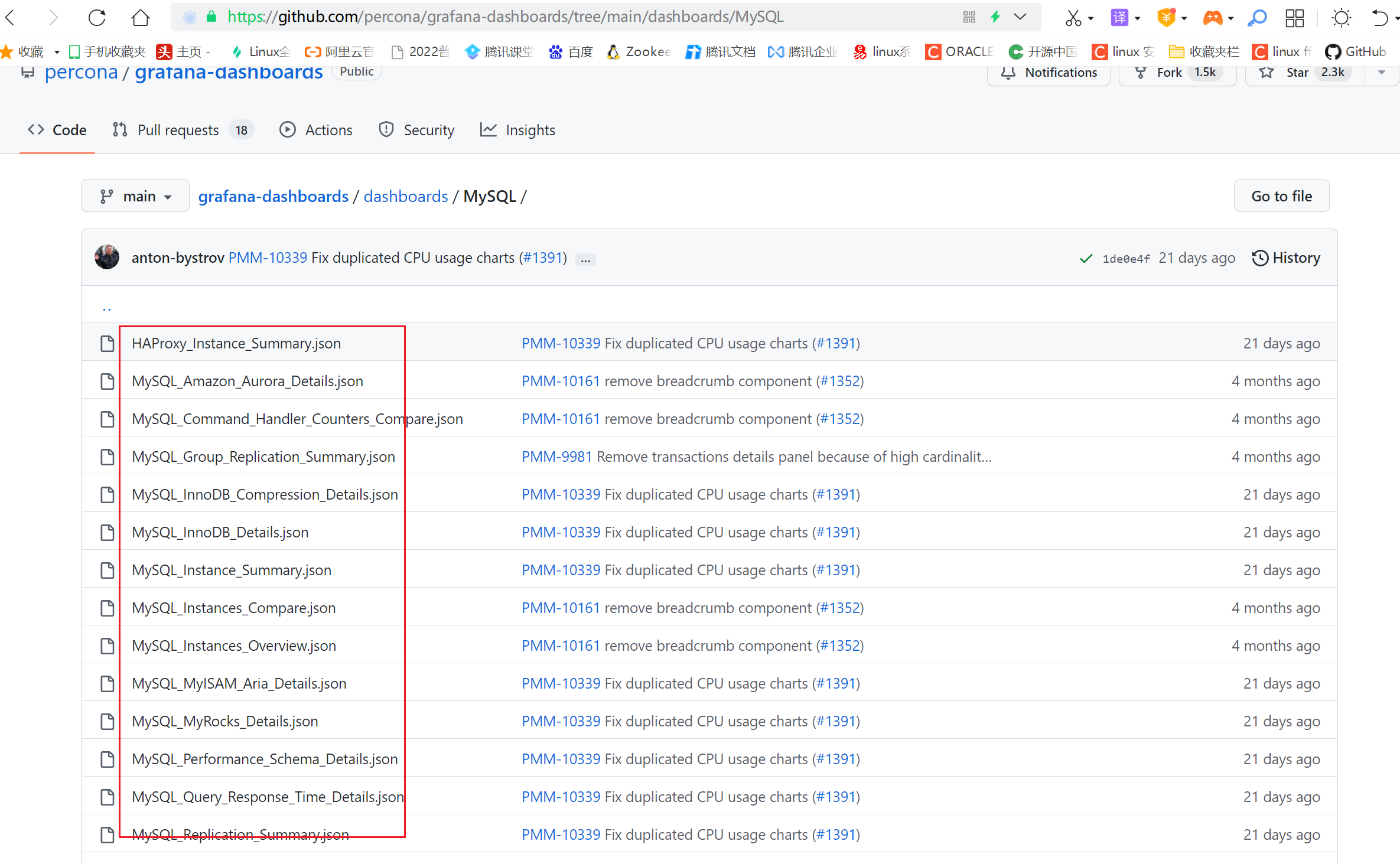Open the 收藏夹栏 bookmarks folder

pyautogui.click(x=1204, y=52)
